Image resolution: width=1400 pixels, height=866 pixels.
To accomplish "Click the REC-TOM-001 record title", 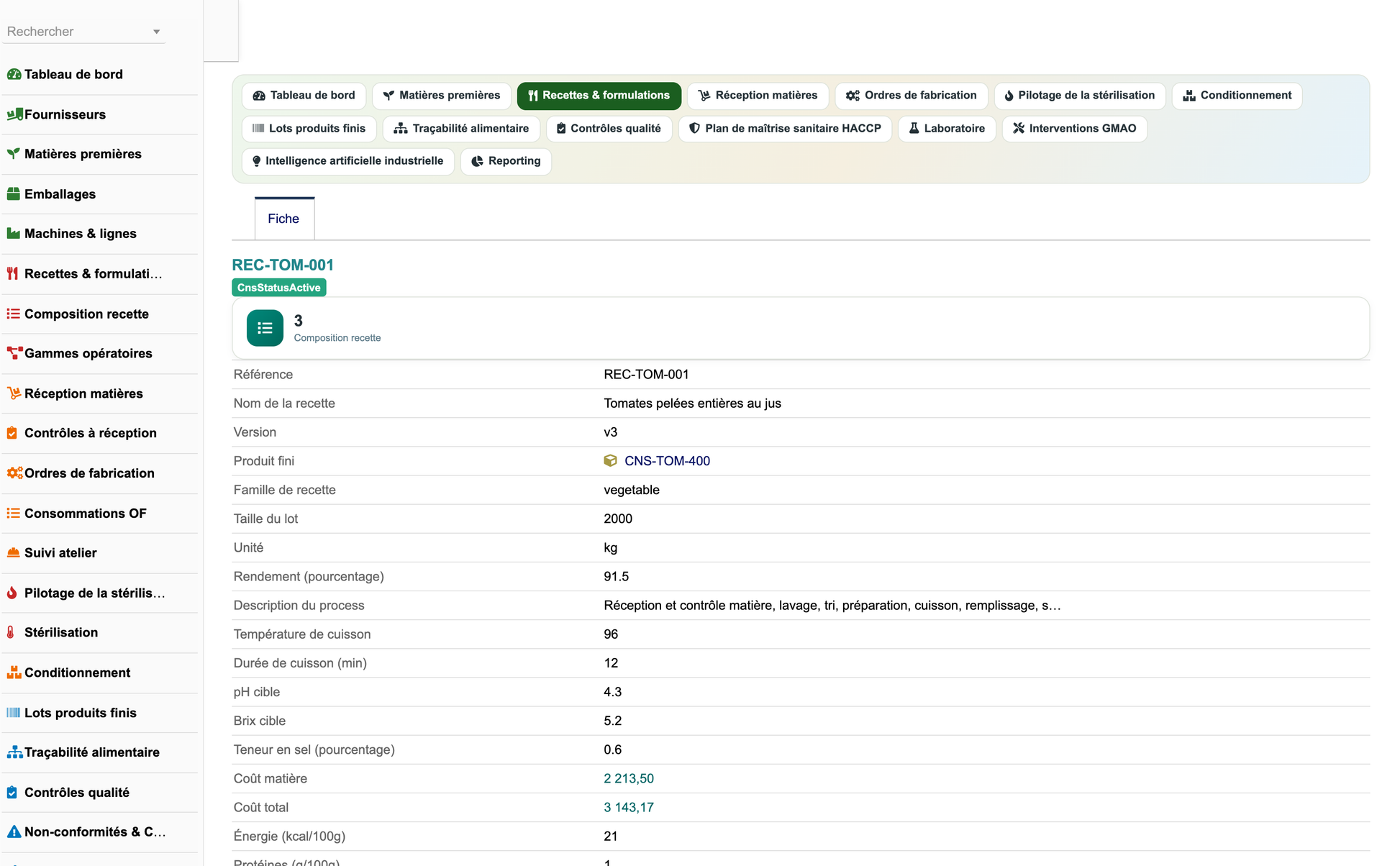I will pyautogui.click(x=283, y=265).
